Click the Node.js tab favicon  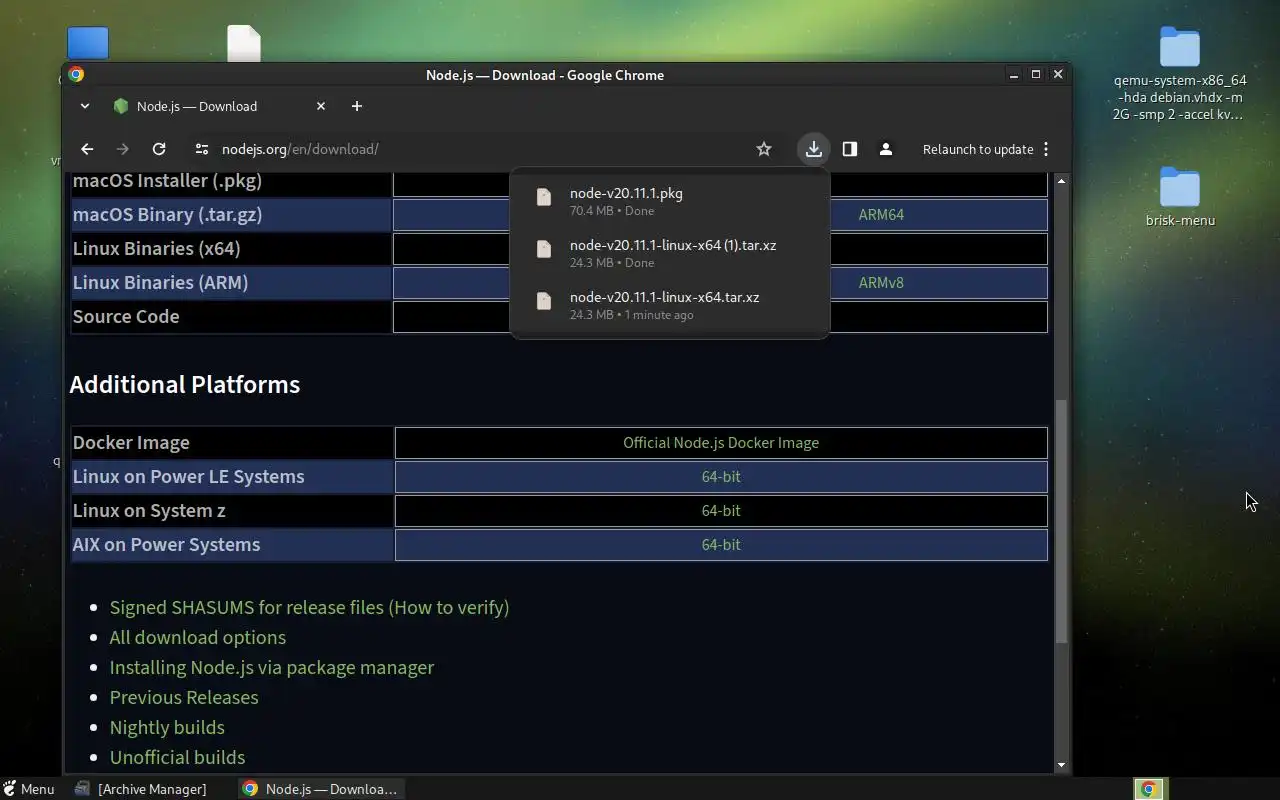121,106
